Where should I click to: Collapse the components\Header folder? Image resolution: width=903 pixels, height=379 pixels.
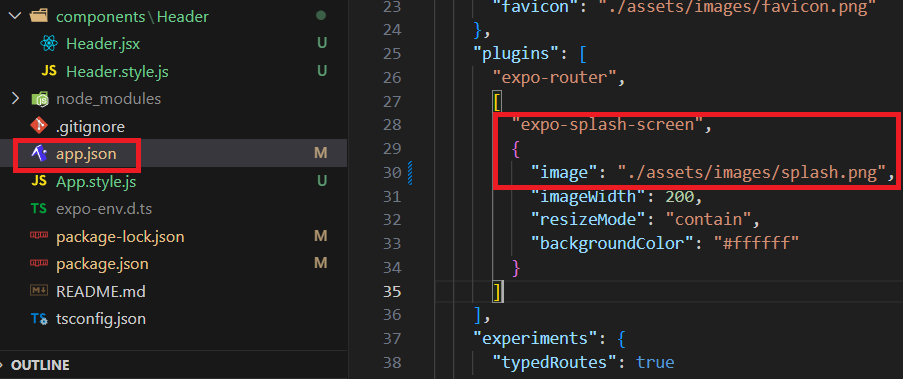(16, 16)
